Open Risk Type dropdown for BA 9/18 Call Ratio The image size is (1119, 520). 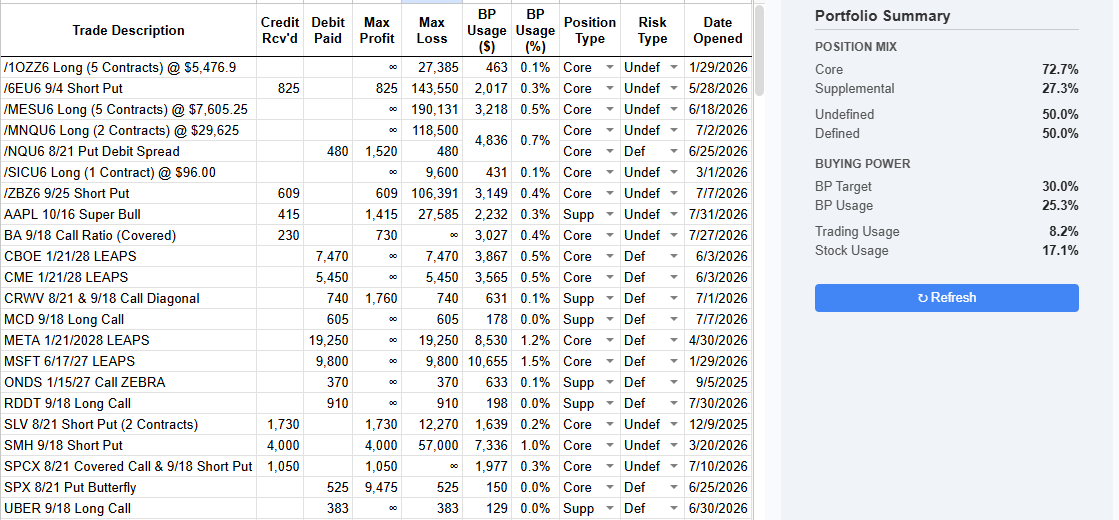(x=674, y=235)
